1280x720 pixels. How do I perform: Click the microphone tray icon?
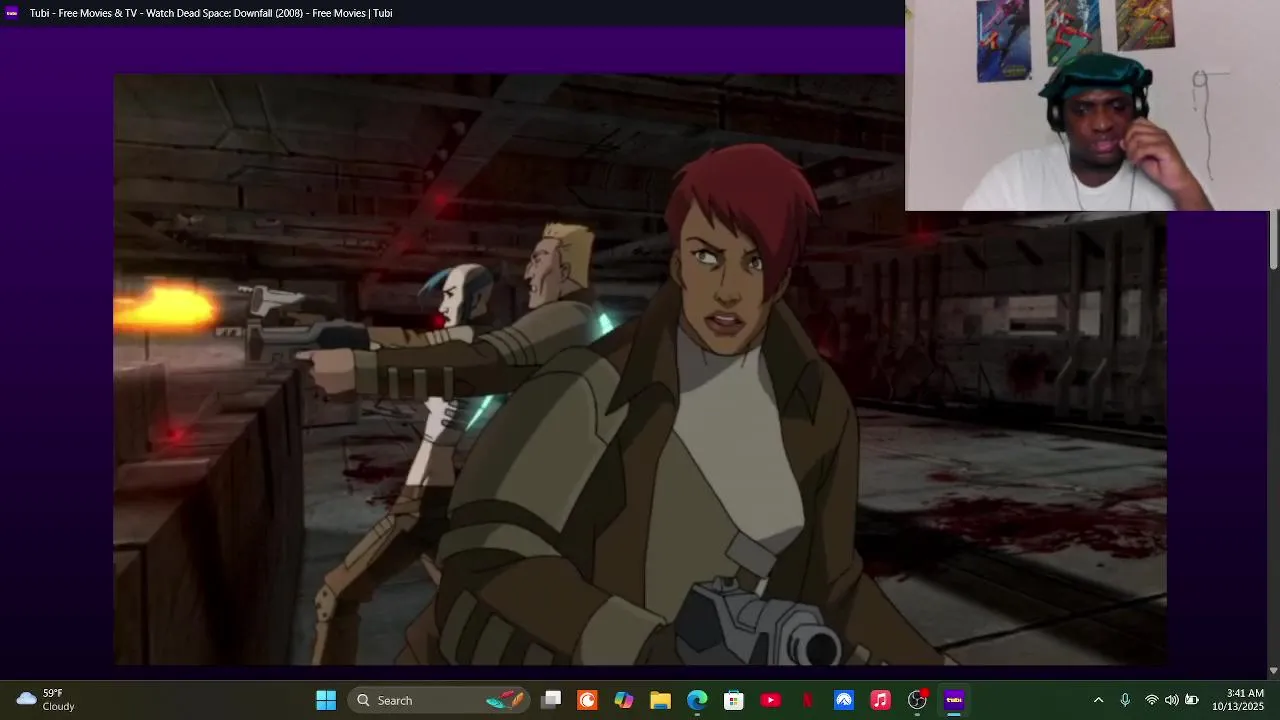[1125, 700]
